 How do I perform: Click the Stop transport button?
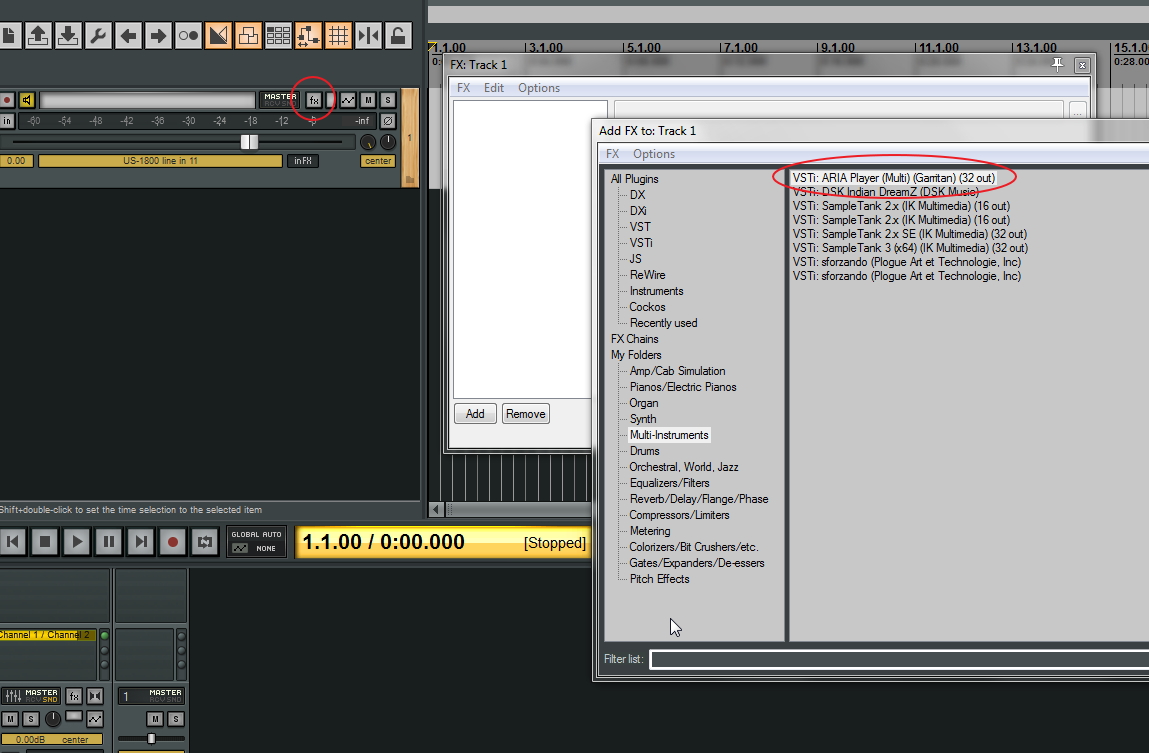pyautogui.click(x=45, y=542)
